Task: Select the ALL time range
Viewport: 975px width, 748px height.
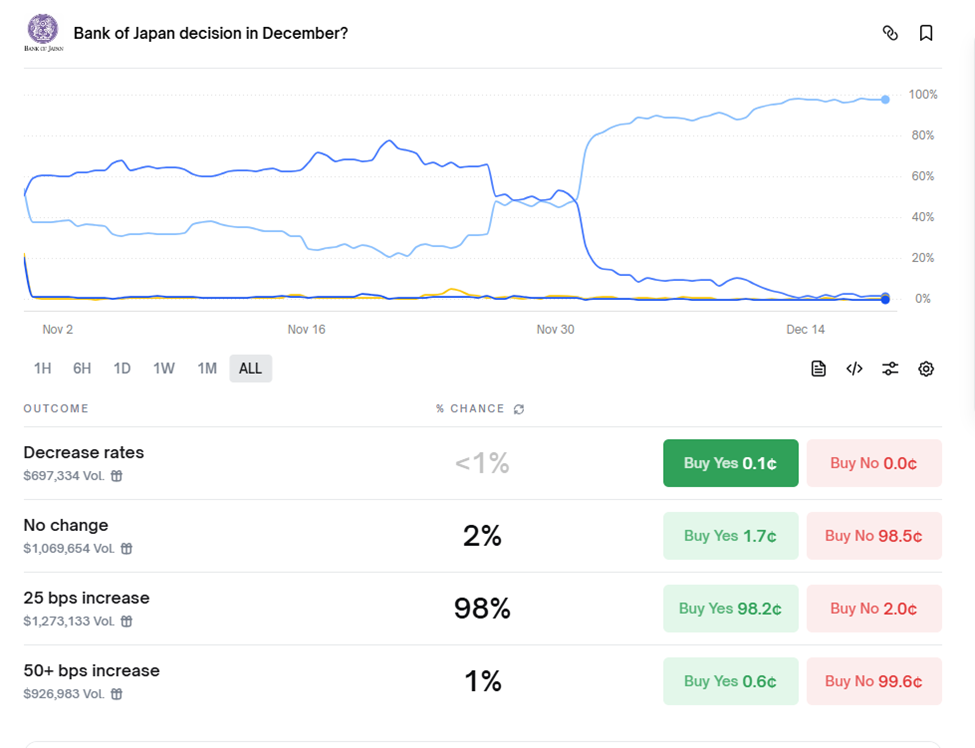Action: coord(250,369)
